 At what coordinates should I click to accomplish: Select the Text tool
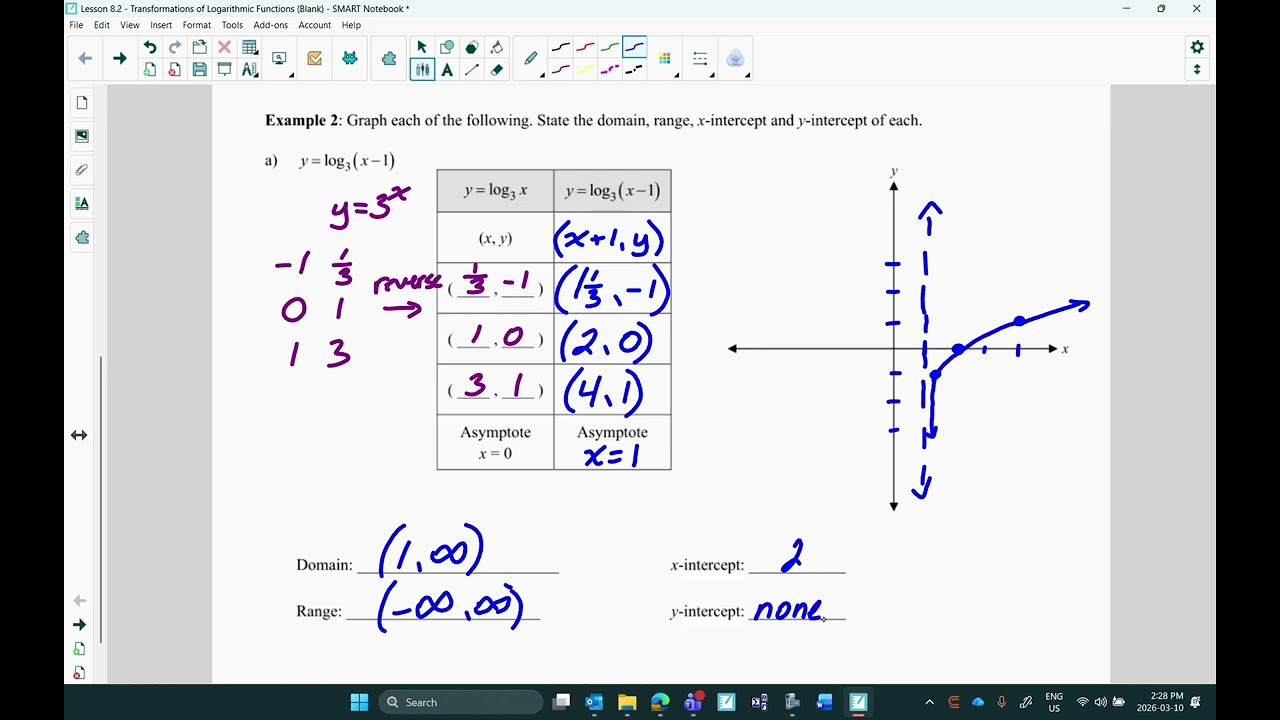tap(447, 70)
